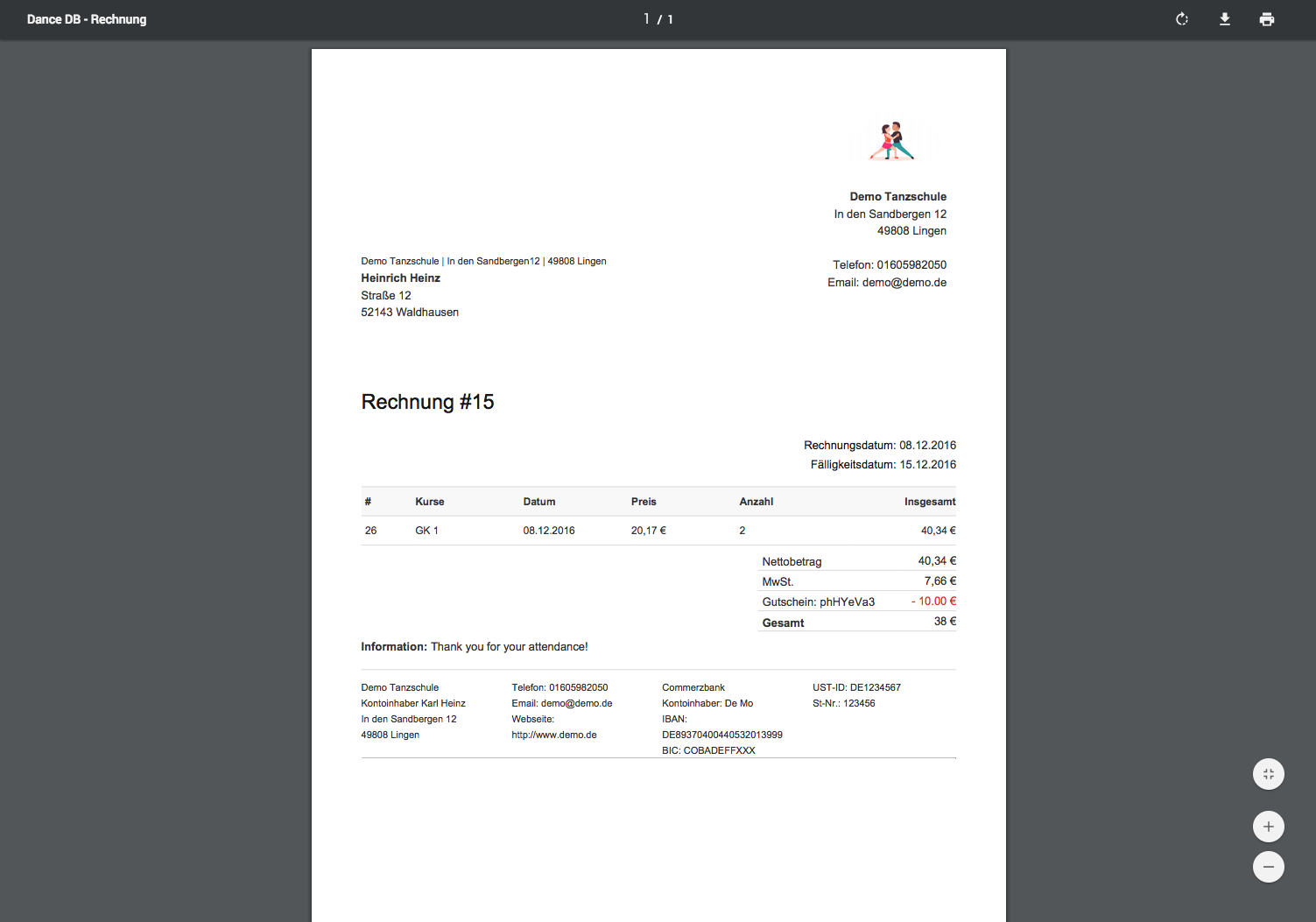
Task: Open the http://www.demo.de website link
Action: [554, 735]
